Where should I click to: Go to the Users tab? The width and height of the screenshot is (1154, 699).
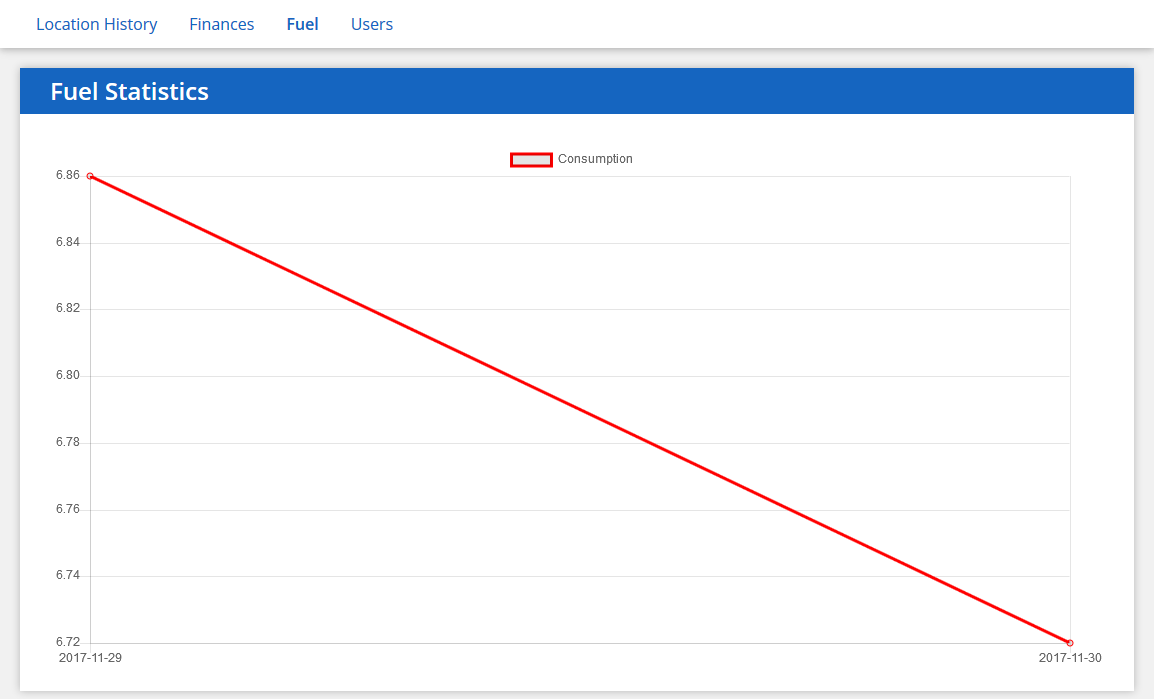coord(371,24)
